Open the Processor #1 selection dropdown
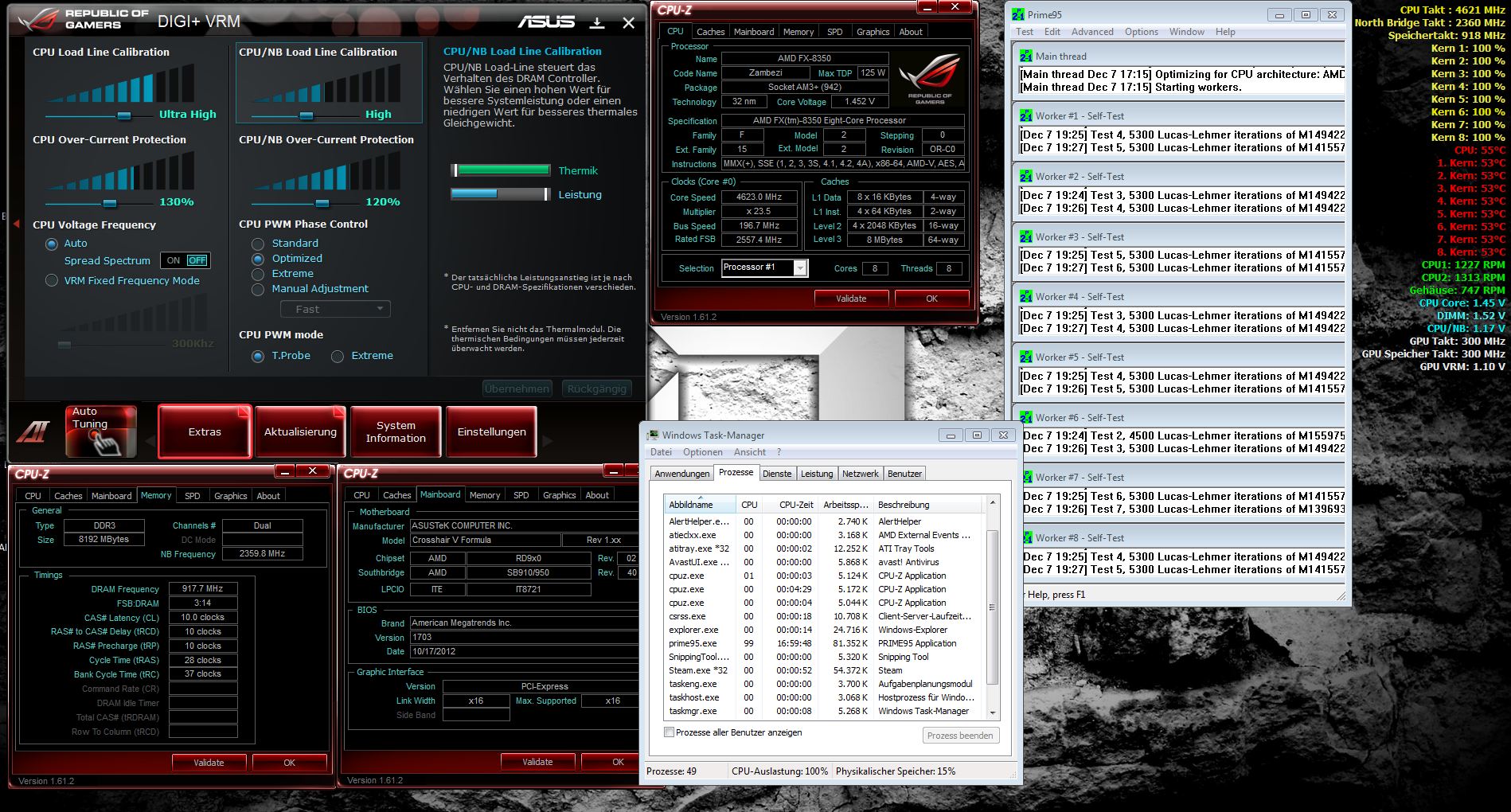 [x=765, y=267]
